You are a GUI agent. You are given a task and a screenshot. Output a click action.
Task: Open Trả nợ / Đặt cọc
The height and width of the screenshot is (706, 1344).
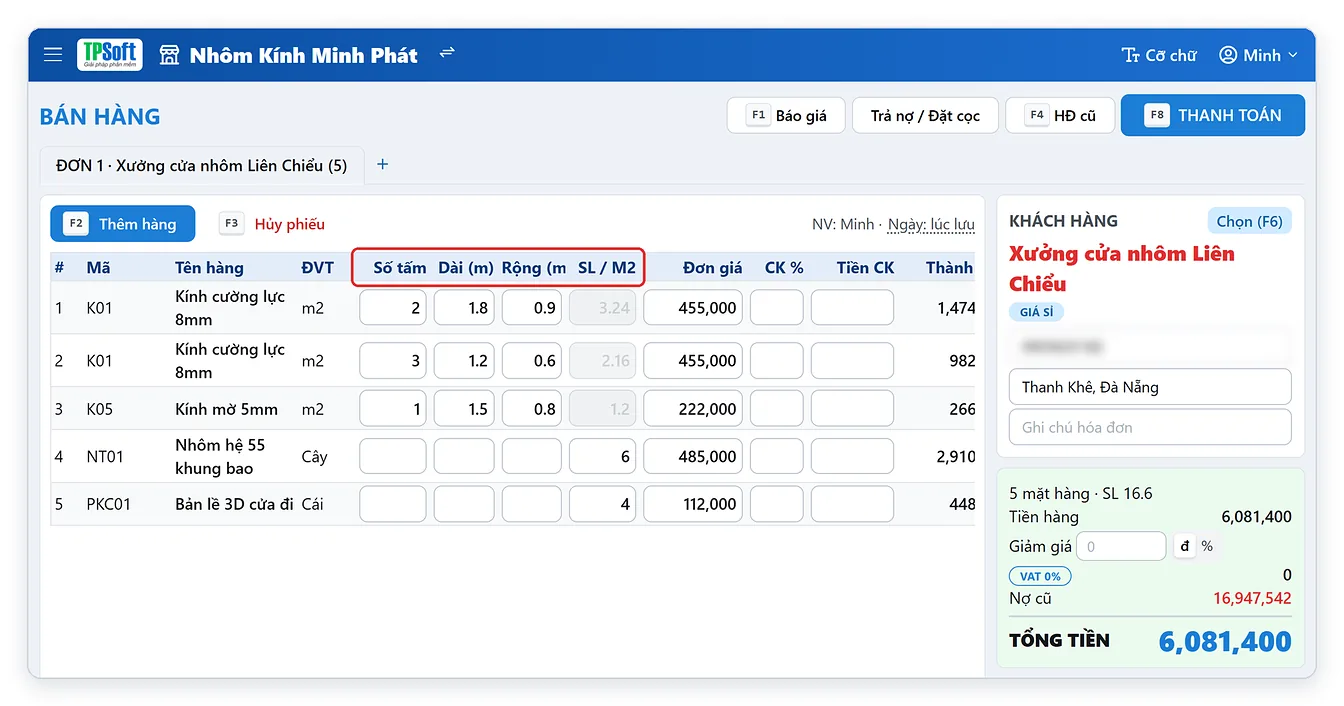click(925, 116)
